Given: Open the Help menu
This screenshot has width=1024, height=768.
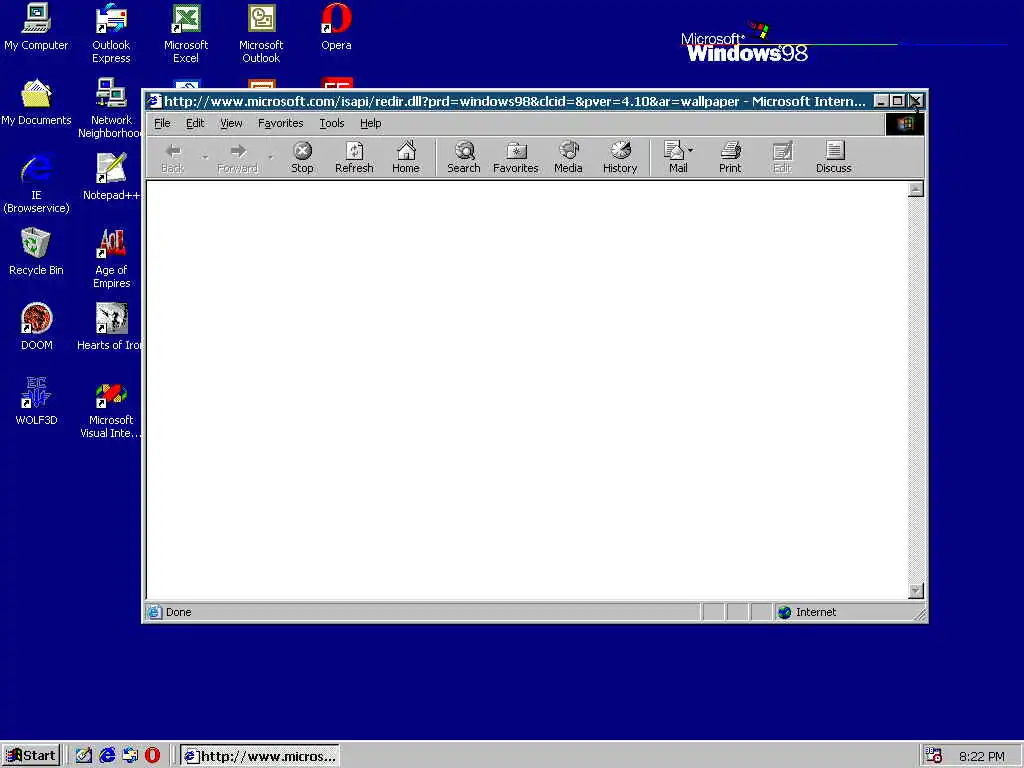Looking at the screenshot, I should [x=370, y=123].
